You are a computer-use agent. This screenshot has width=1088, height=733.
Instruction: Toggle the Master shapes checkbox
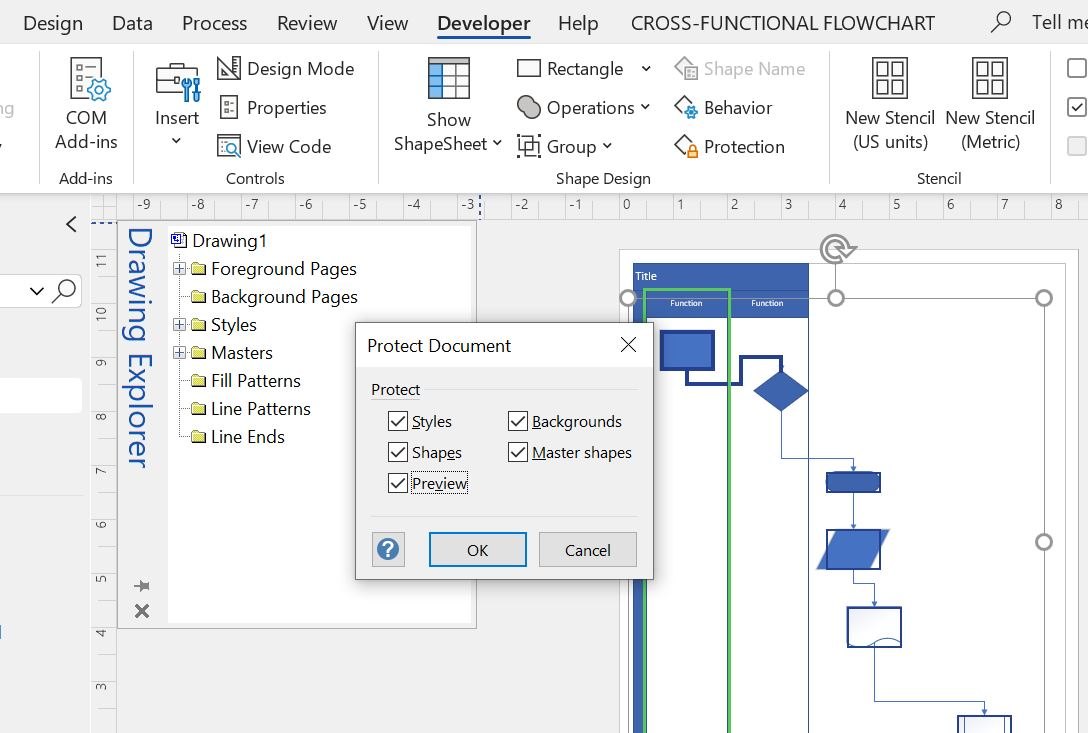click(x=518, y=453)
